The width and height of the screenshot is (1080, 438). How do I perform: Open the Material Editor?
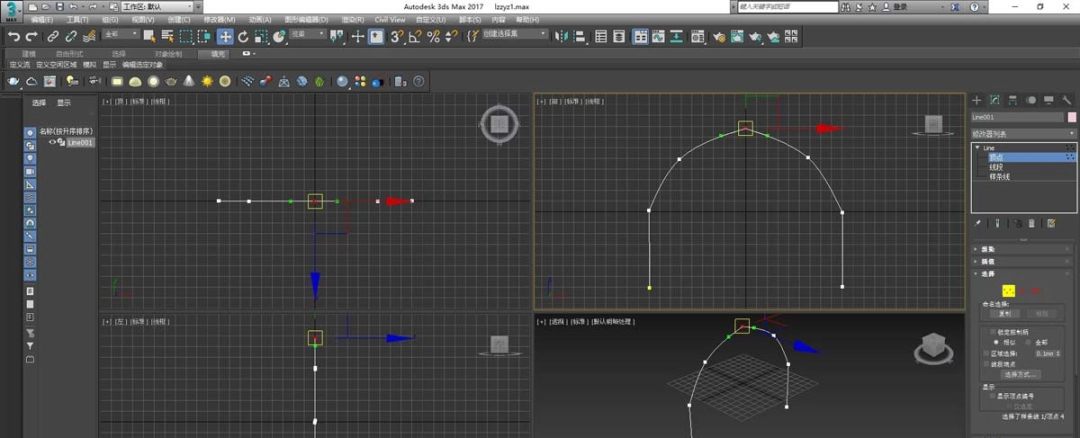pyautogui.click(x=698, y=36)
